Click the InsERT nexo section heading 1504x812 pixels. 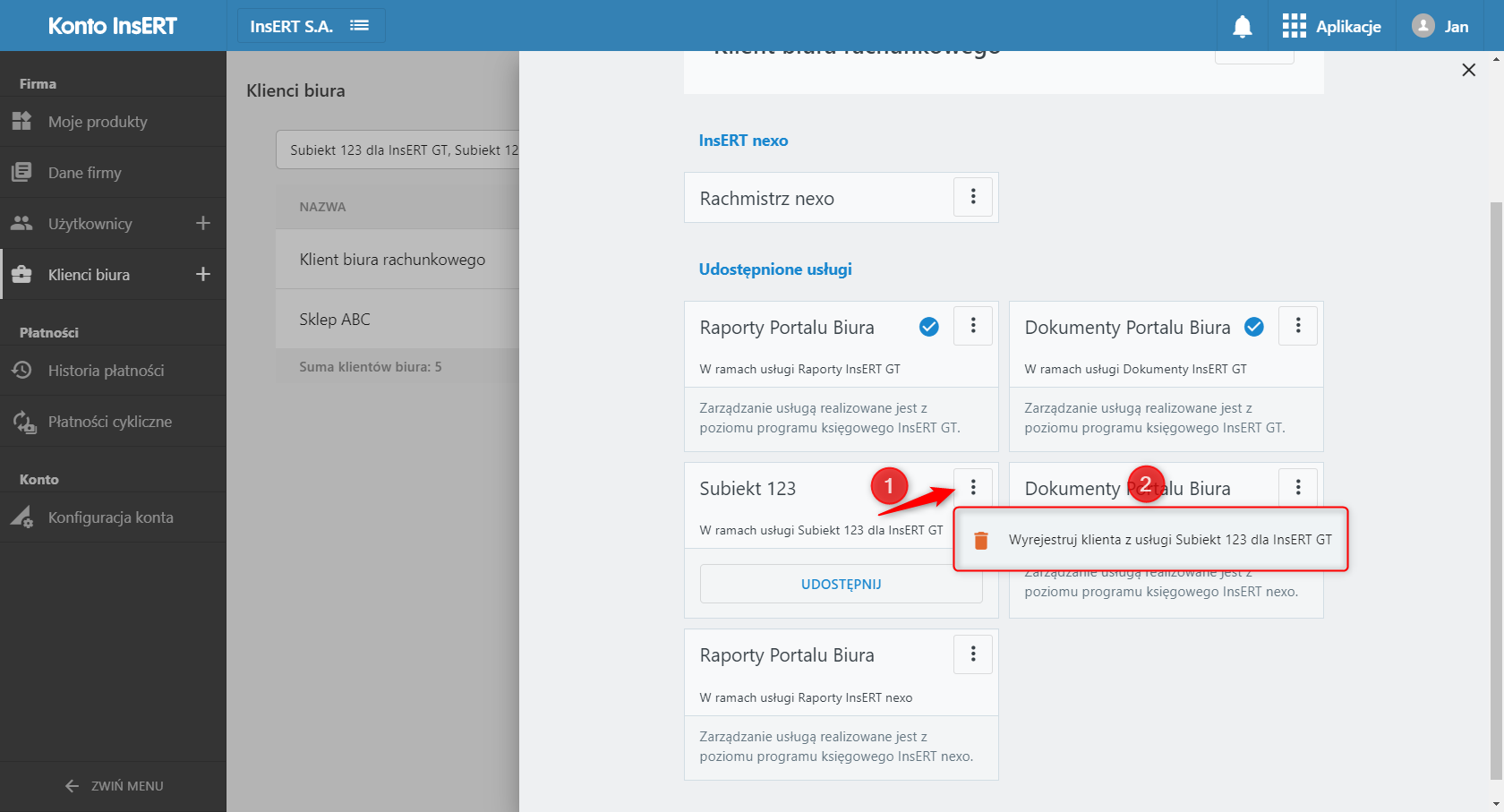[x=743, y=141]
